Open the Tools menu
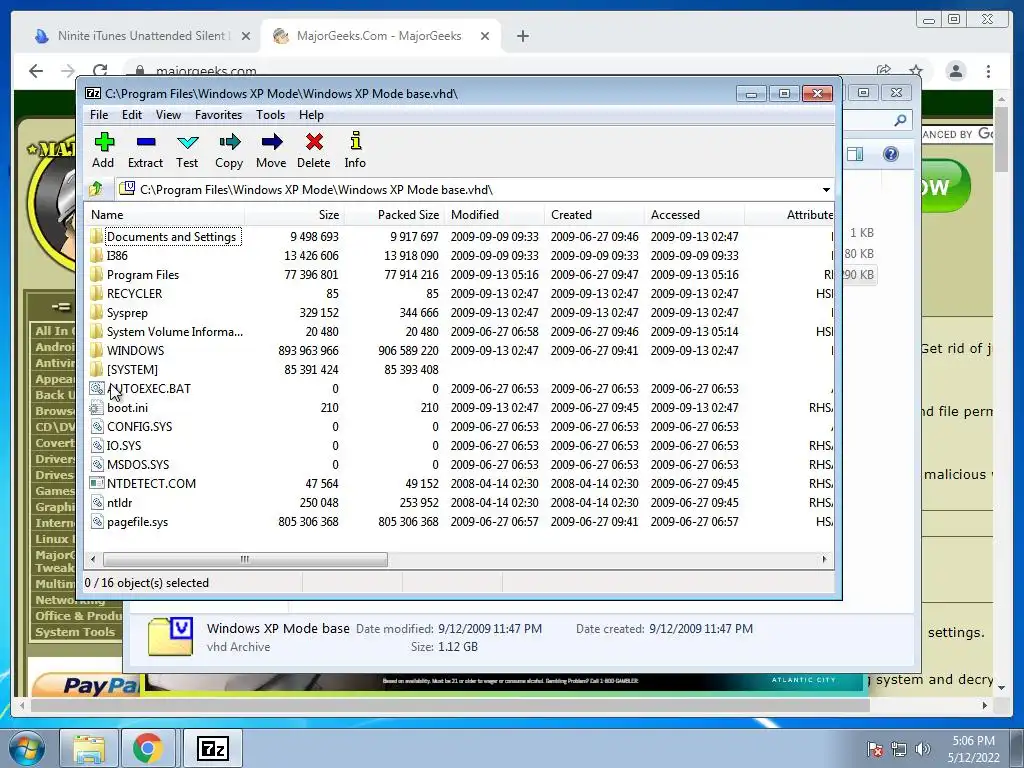The width and height of the screenshot is (1024, 768). click(270, 115)
